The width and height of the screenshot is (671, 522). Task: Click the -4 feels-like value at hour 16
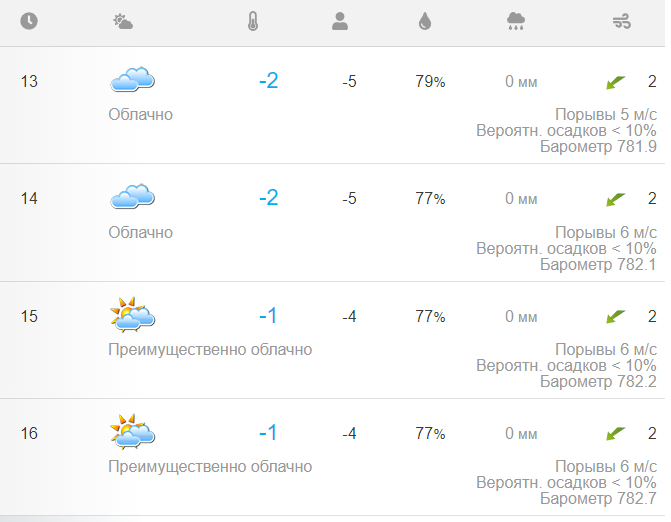(349, 433)
